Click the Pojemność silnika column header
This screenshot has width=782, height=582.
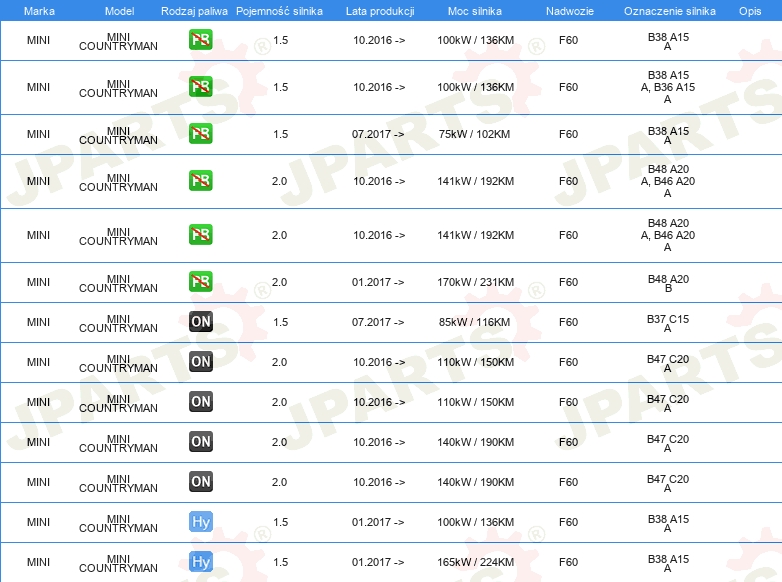tap(279, 11)
